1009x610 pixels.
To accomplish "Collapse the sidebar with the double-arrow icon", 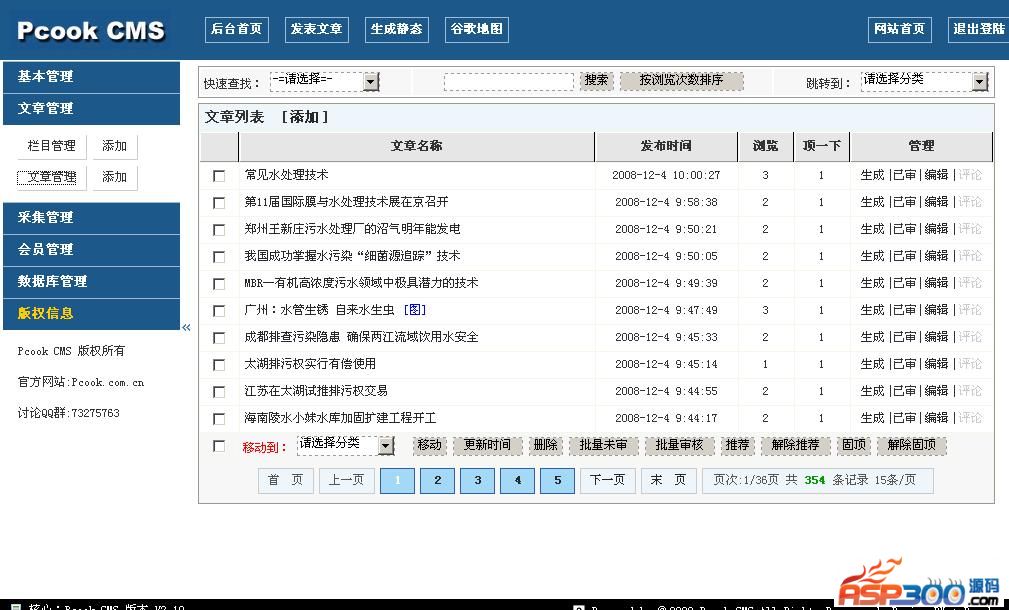I will (x=186, y=328).
